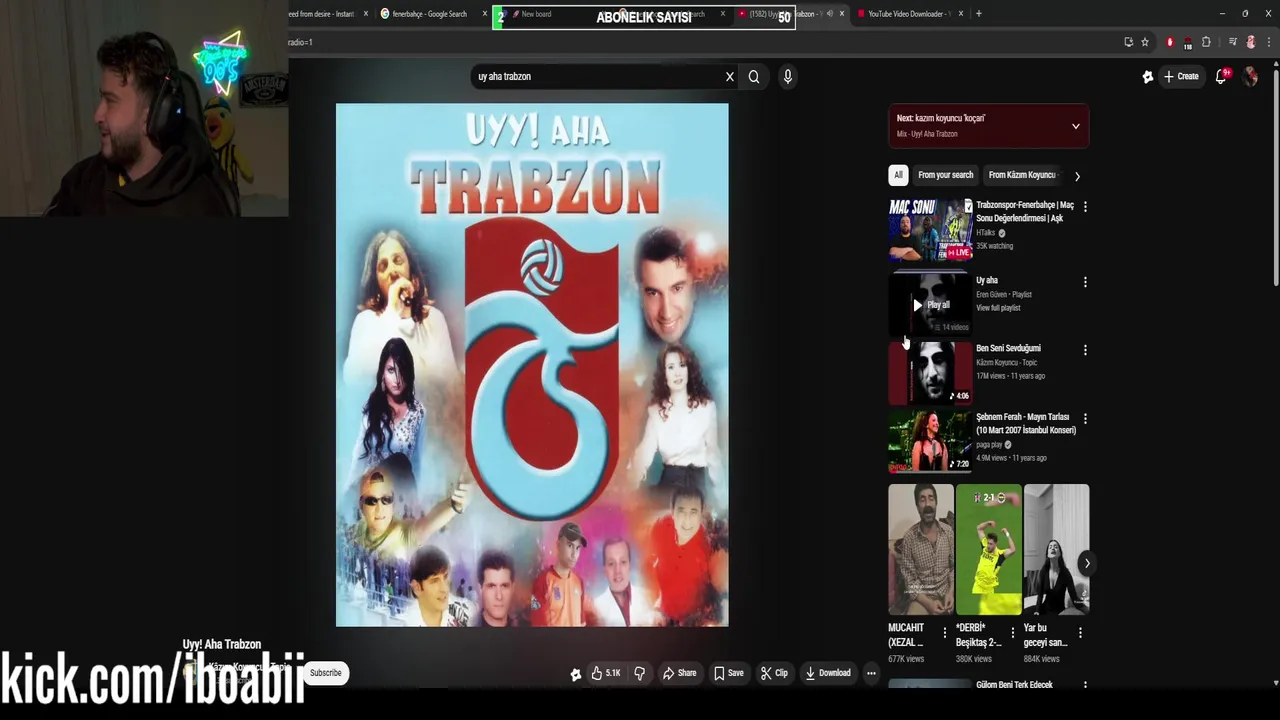Close the YouTube Video Downloader tab
The image size is (1280, 720).
pos(961,14)
